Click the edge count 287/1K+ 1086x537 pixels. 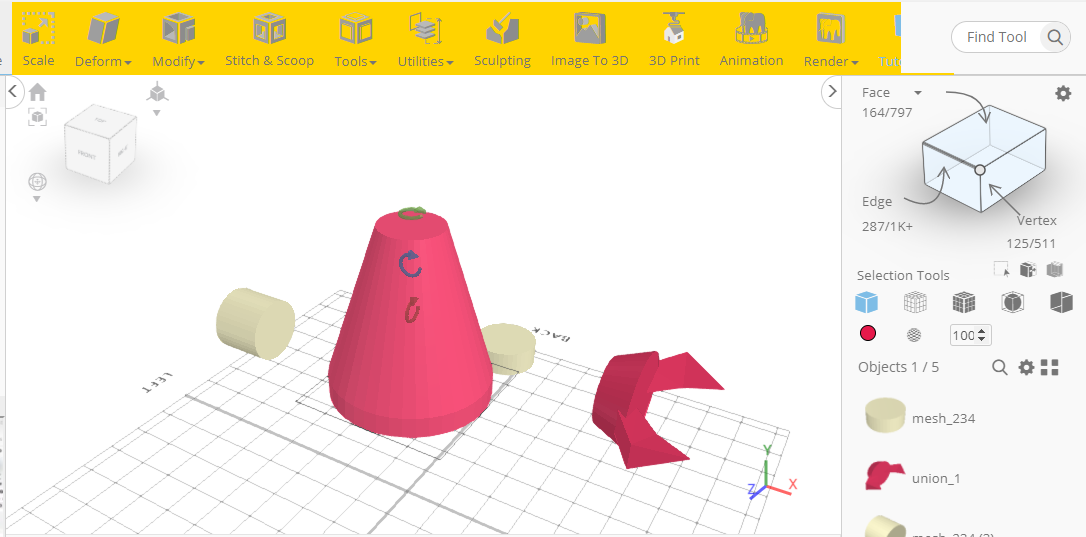(887, 226)
